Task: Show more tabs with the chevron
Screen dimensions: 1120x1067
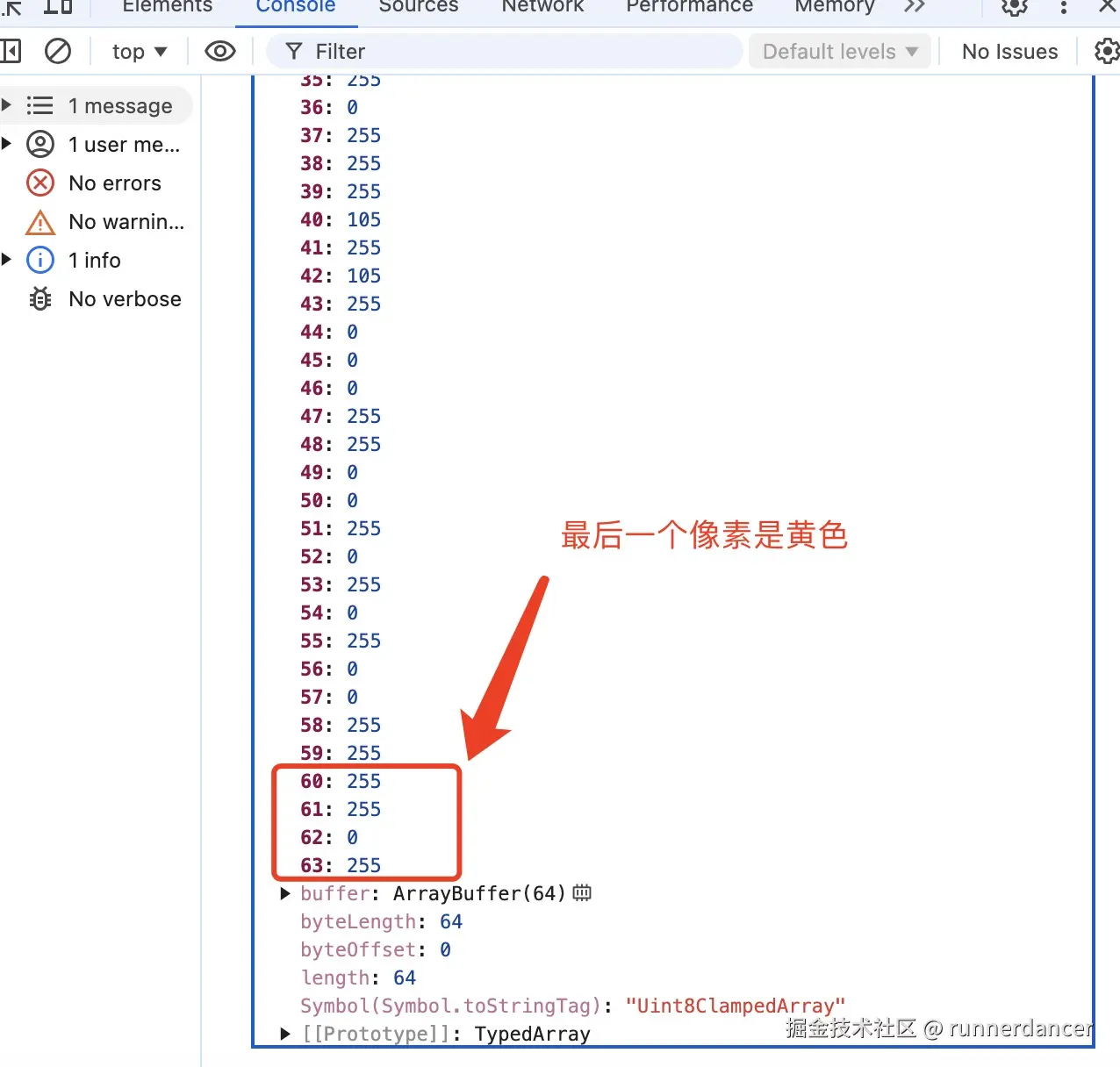Action: click(x=915, y=6)
